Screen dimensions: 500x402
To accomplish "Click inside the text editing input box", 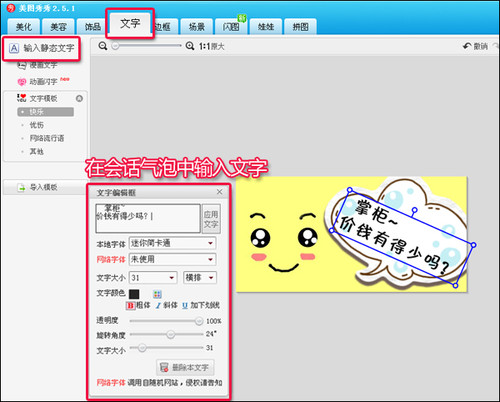I will [x=148, y=219].
